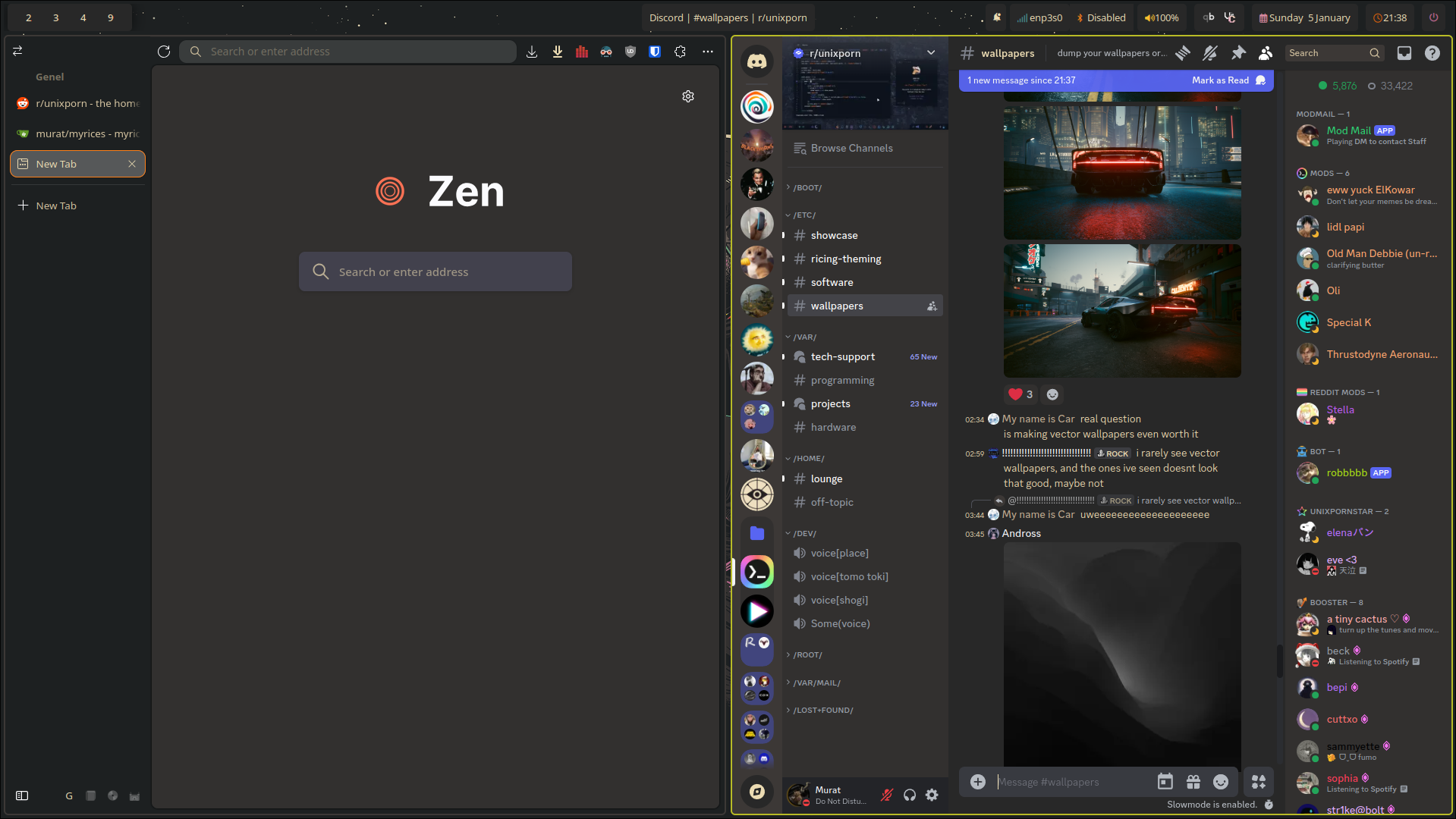Open the Zen three-dot overflow menu
1456x819 pixels.
708,52
